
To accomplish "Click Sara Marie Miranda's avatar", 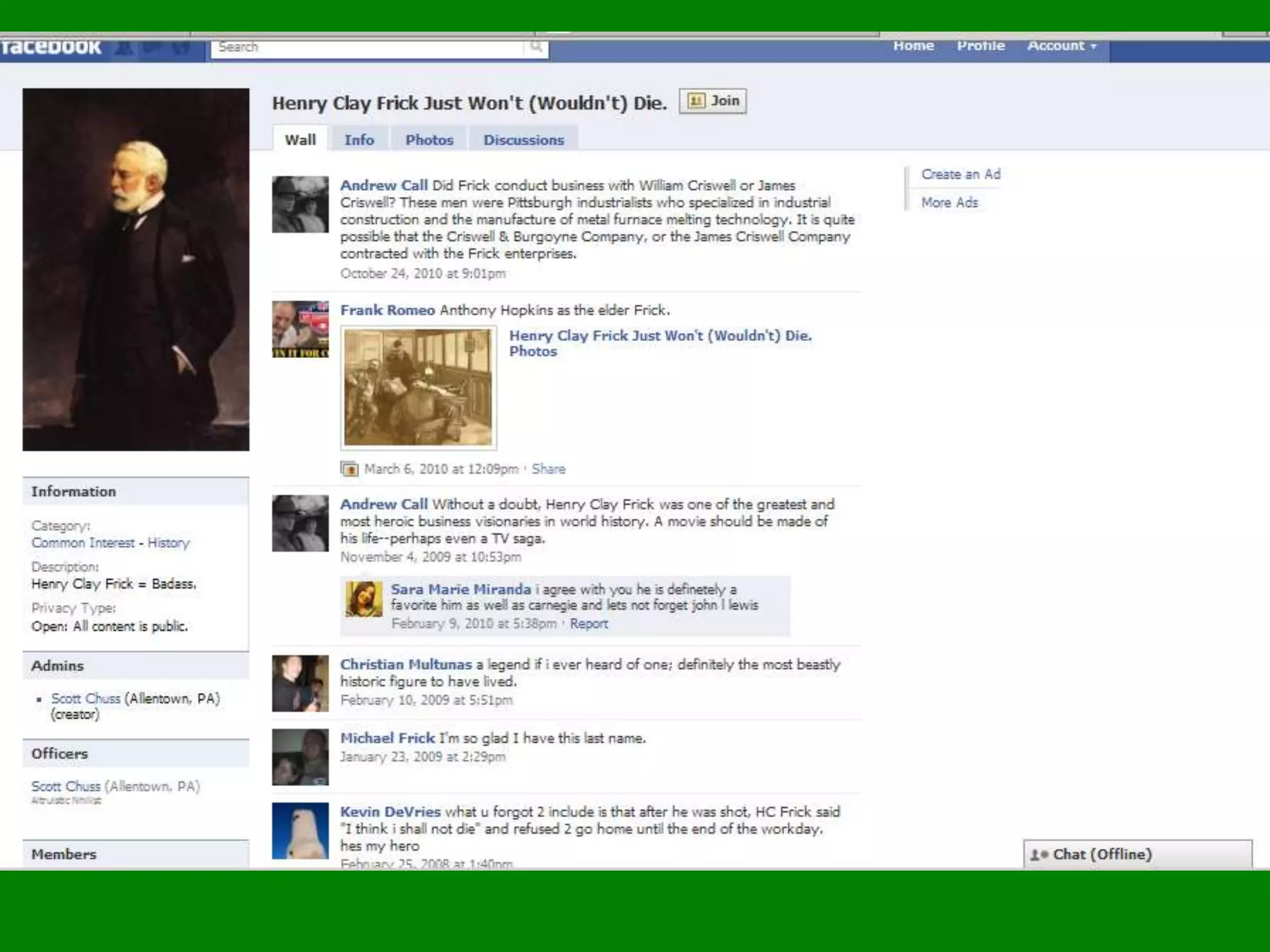I will (363, 599).
